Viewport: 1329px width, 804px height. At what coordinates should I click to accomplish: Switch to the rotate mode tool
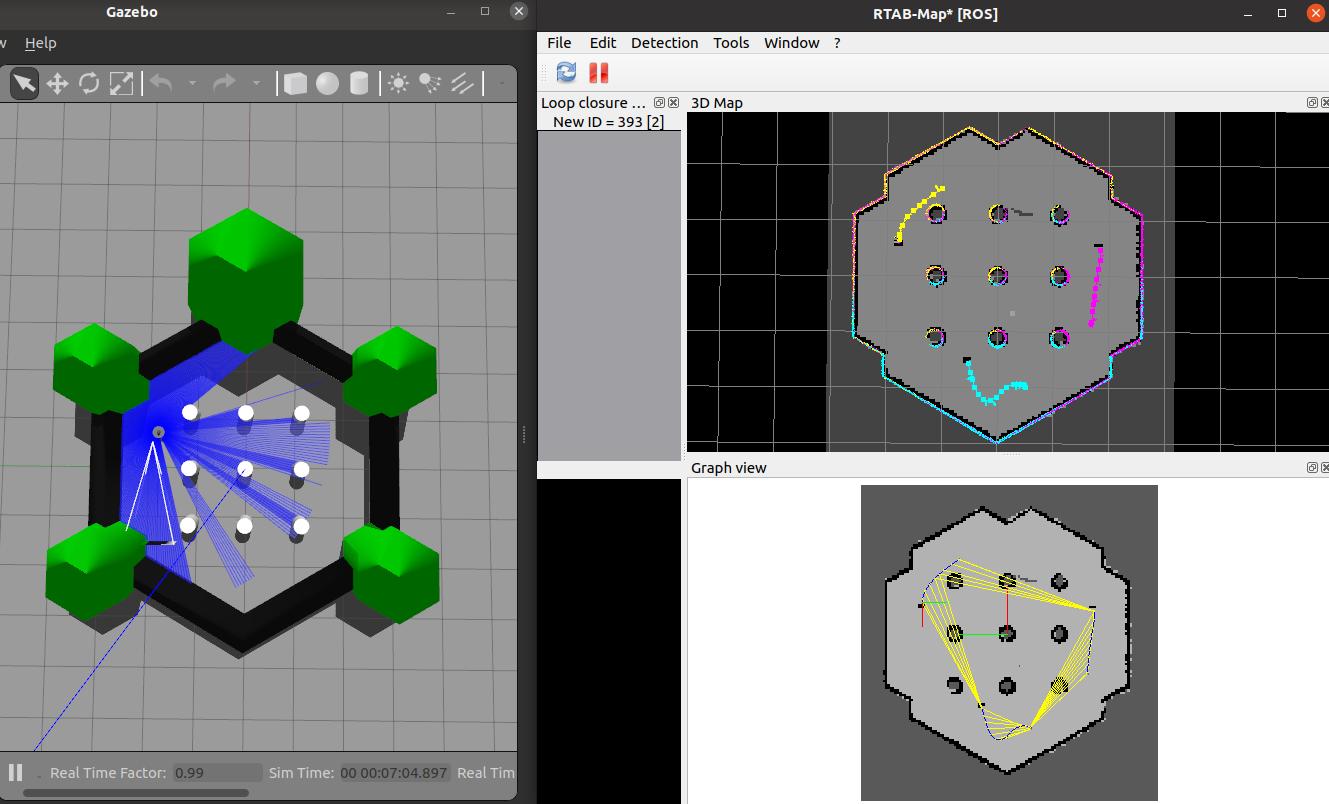point(89,83)
